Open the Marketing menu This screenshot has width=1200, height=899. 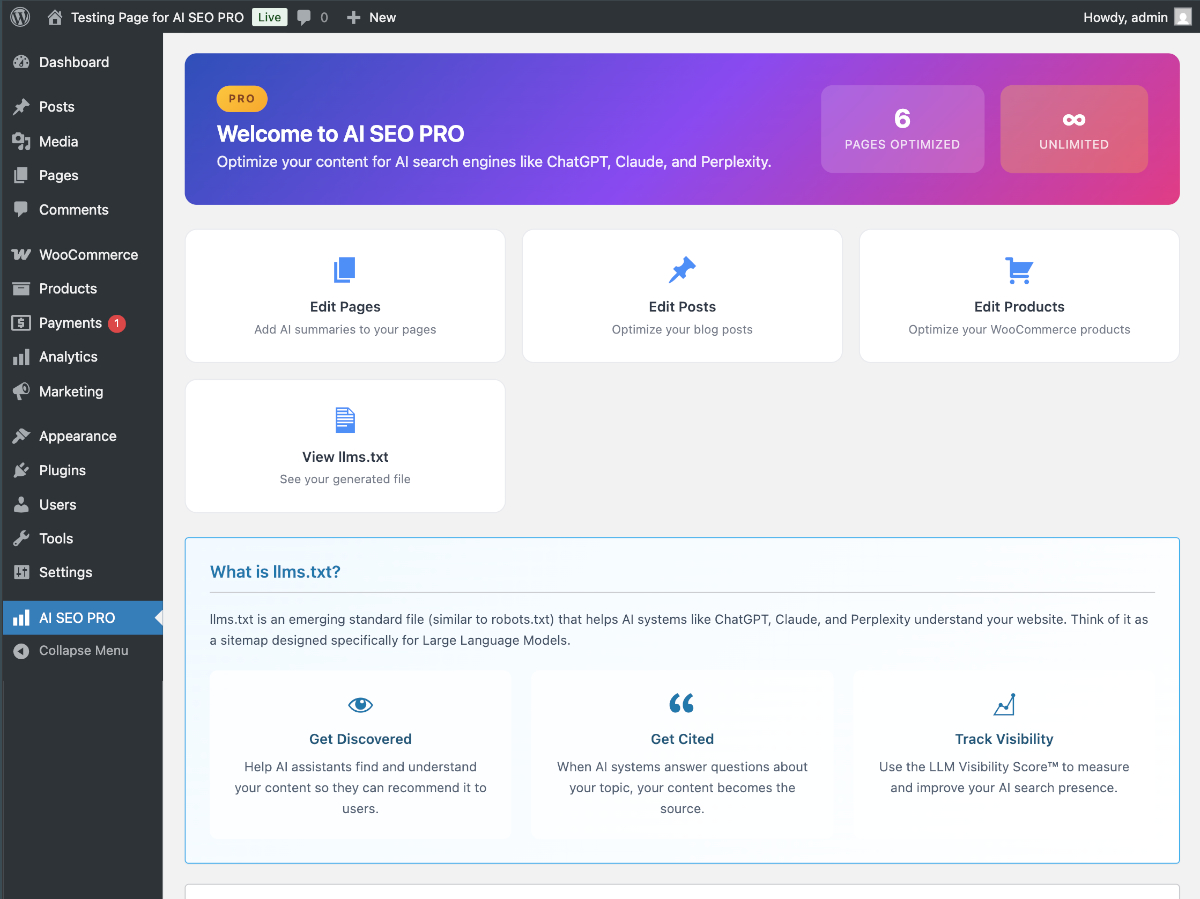(82, 392)
